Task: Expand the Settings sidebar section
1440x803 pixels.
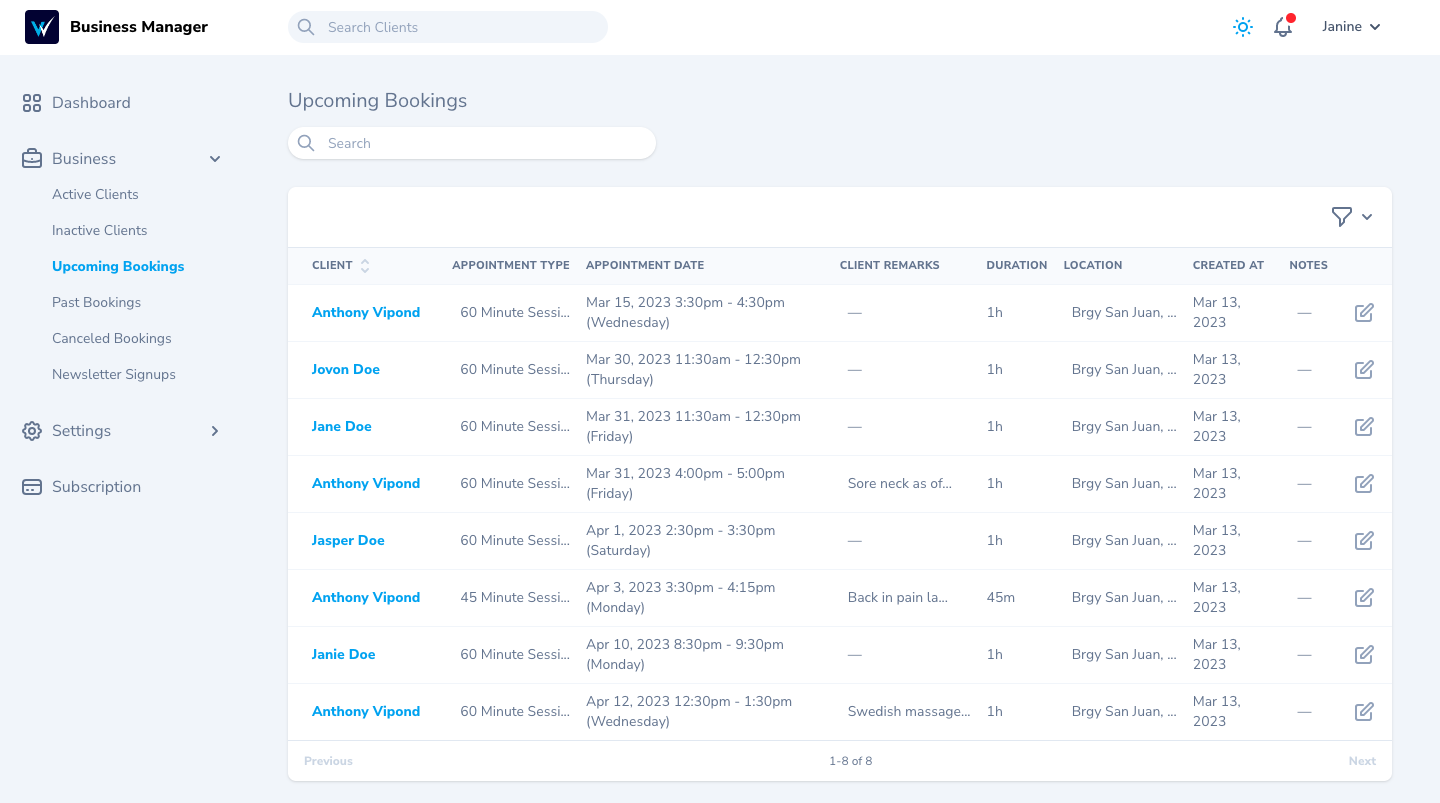Action: 215,431
